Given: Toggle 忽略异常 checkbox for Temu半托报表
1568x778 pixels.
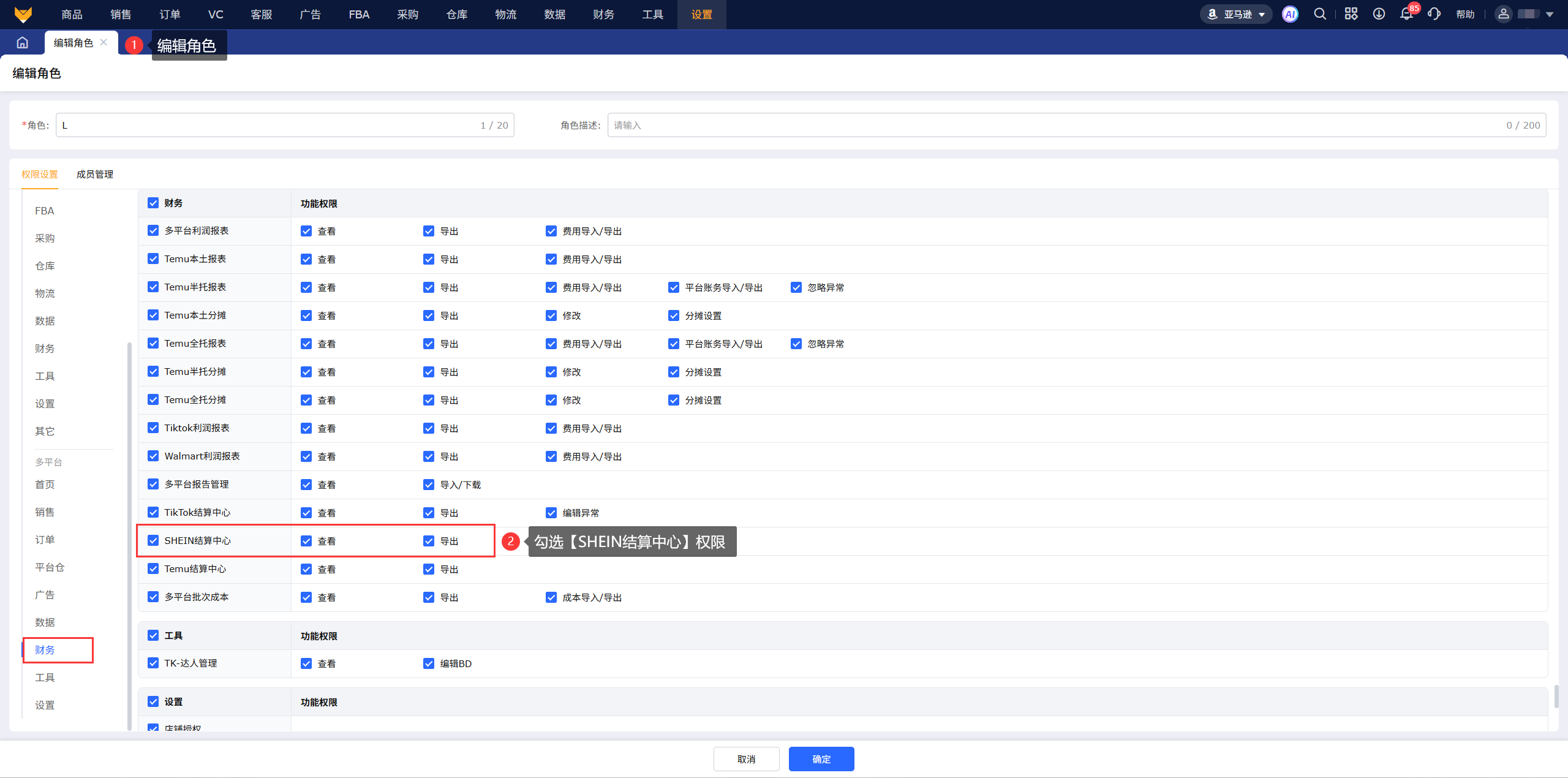Looking at the screenshot, I should click(x=796, y=287).
